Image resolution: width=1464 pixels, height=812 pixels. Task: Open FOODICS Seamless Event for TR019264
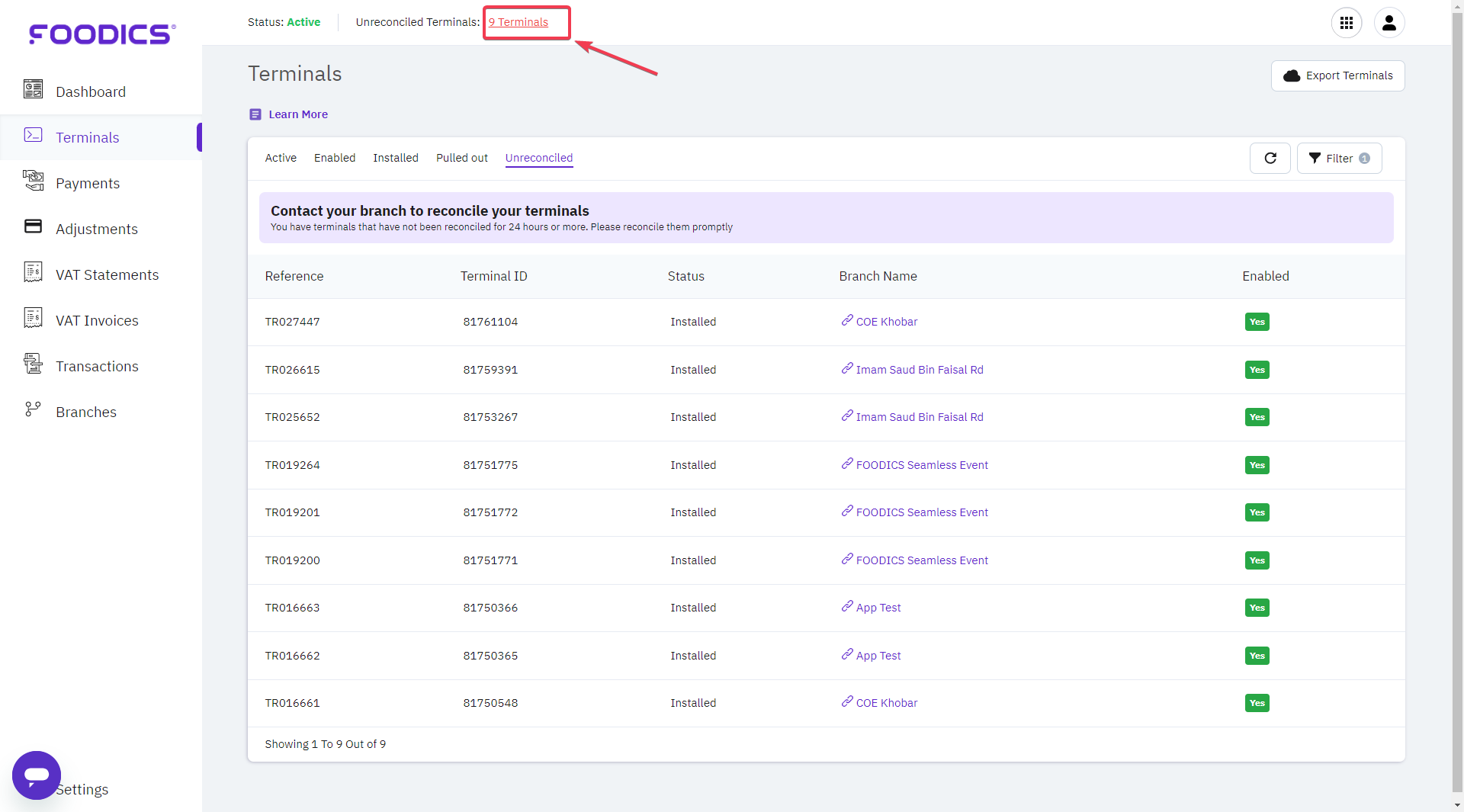[x=922, y=465]
